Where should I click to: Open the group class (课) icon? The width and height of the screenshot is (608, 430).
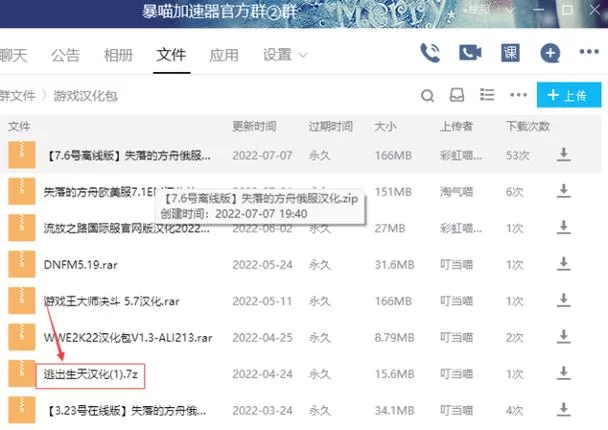(x=510, y=53)
